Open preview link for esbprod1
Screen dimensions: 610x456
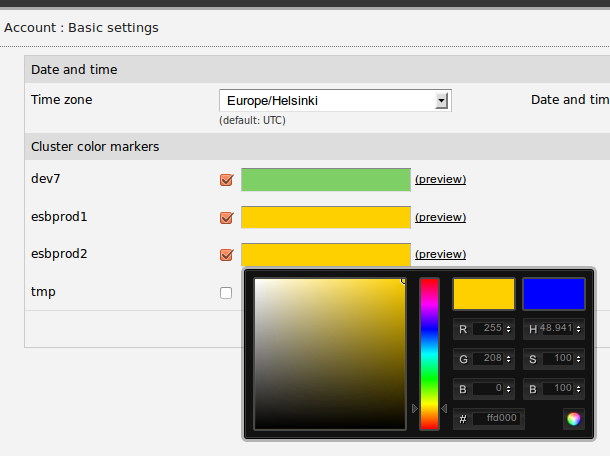440,217
